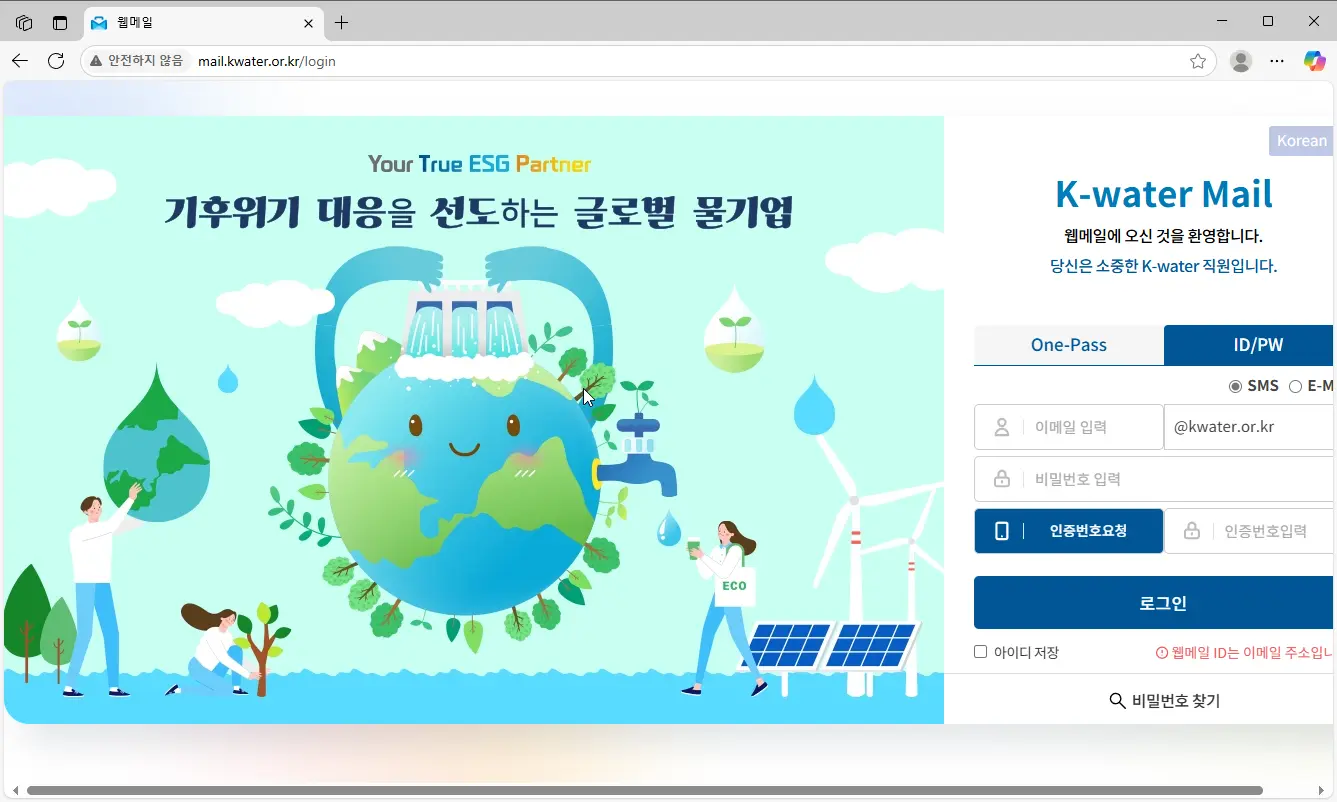This screenshot has width=1337, height=802.
Task: Open the browser settings ellipsis menu
Action: tap(1277, 61)
